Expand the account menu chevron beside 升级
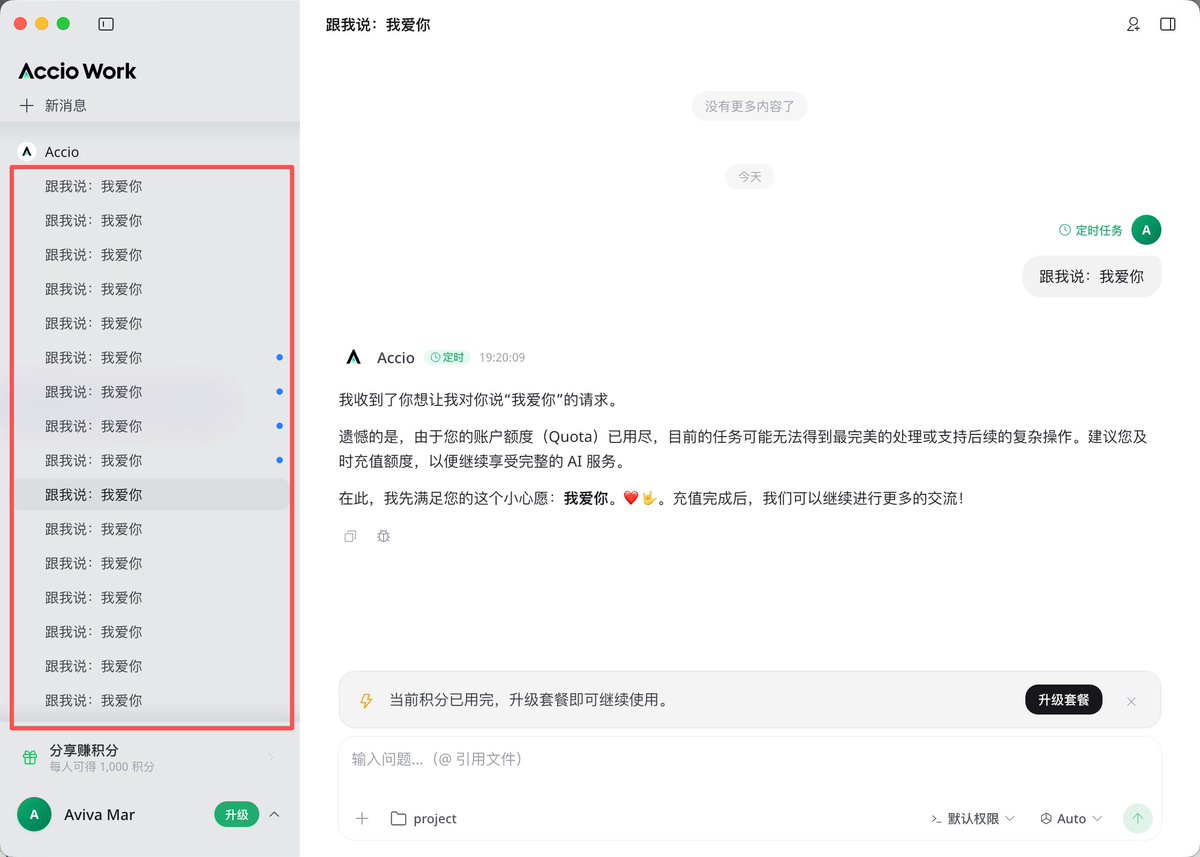1200x857 pixels. (275, 814)
